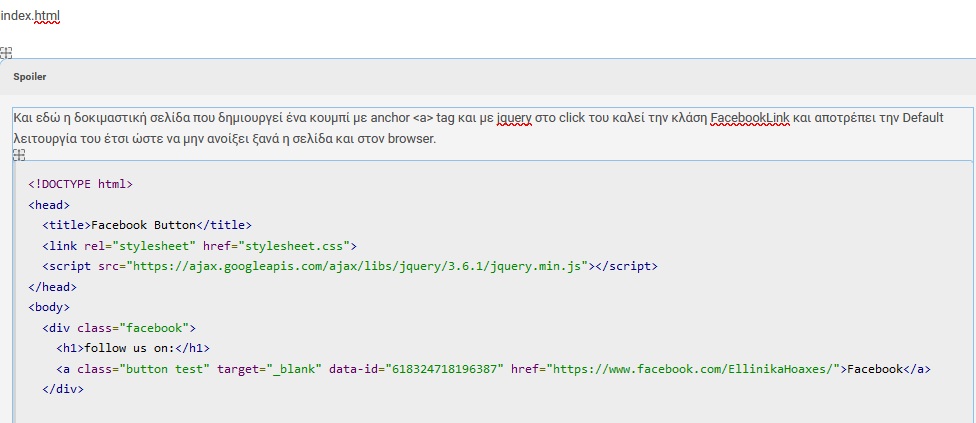Click the div class="facebook" code line
Viewport: 976px width, 423px height.
pos(120,328)
